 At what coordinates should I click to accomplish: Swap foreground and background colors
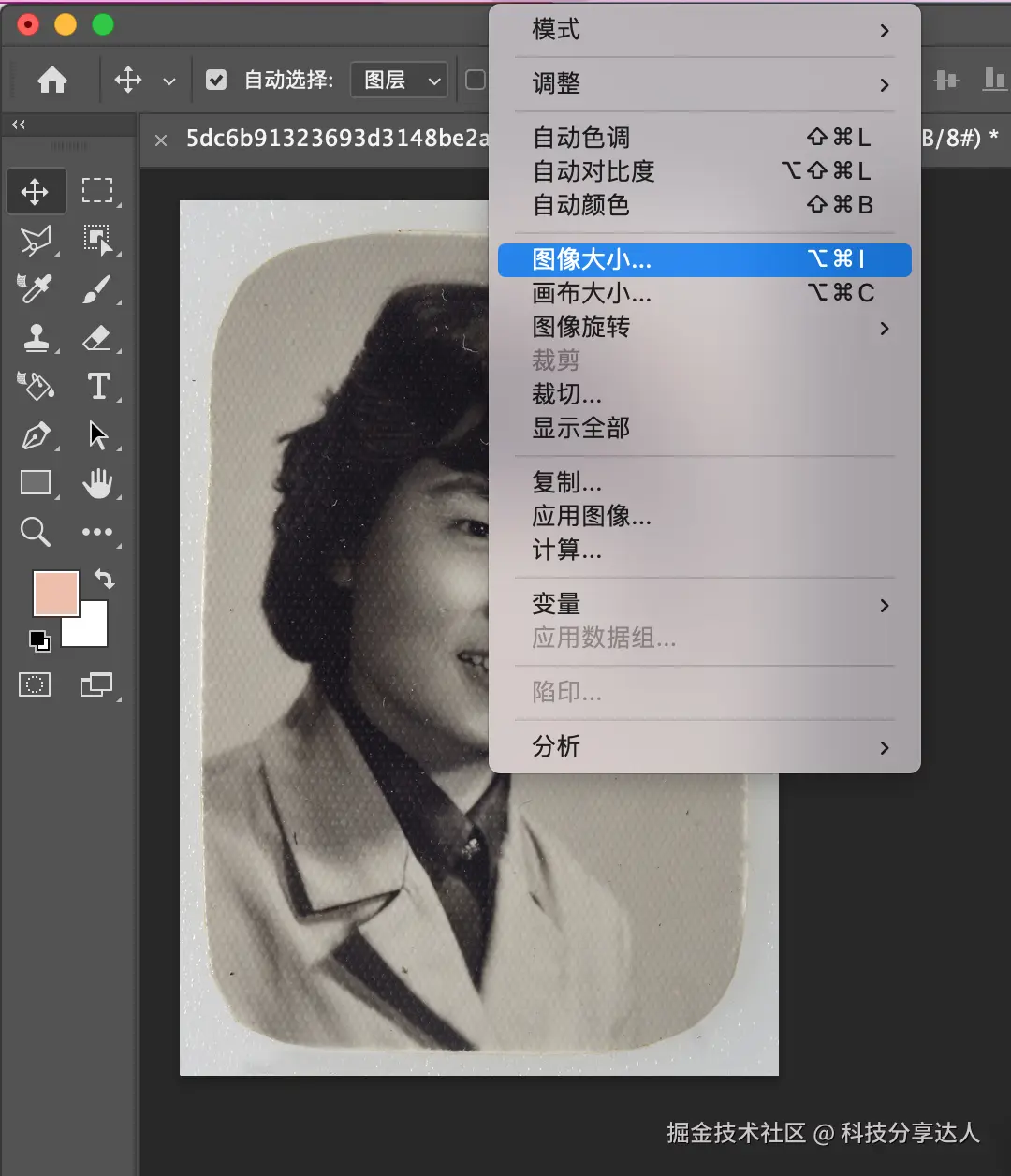tap(105, 580)
